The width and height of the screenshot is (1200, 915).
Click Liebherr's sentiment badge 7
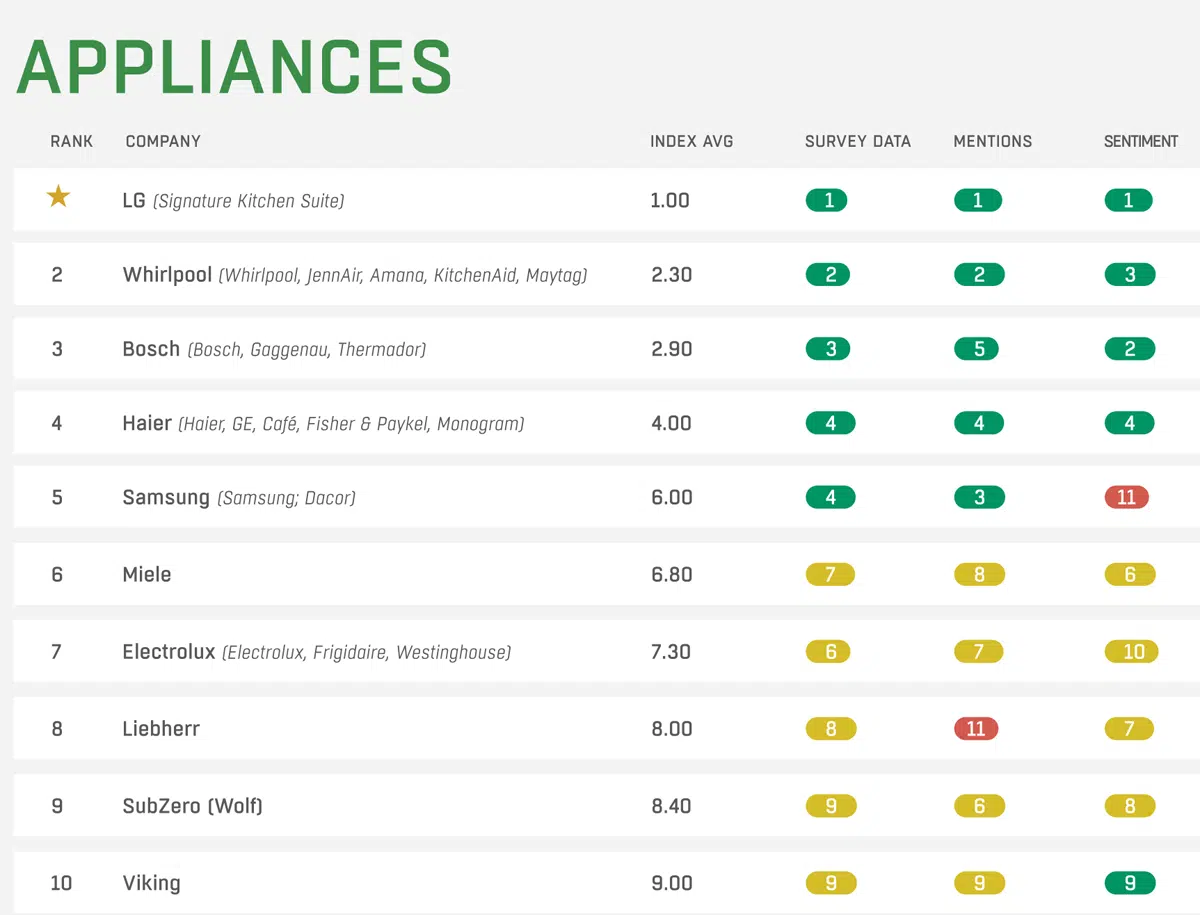pos(1130,729)
